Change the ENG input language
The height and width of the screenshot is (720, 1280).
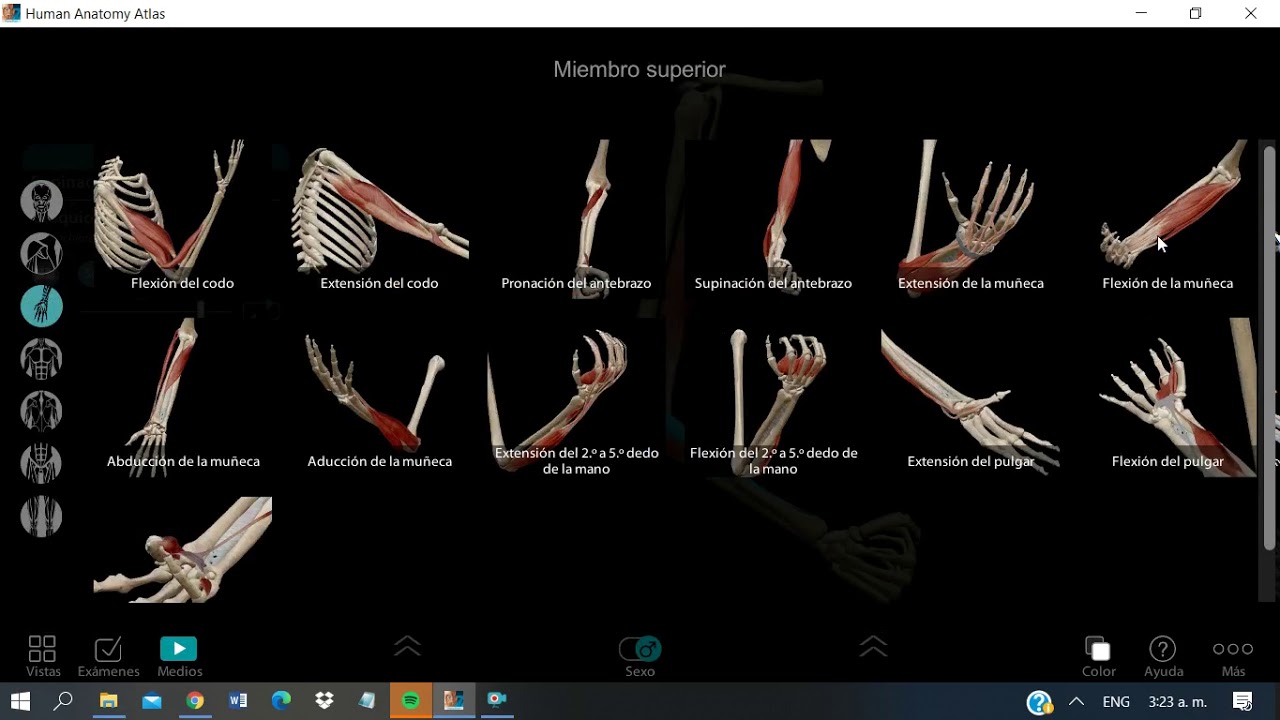click(x=1116, y=702)
